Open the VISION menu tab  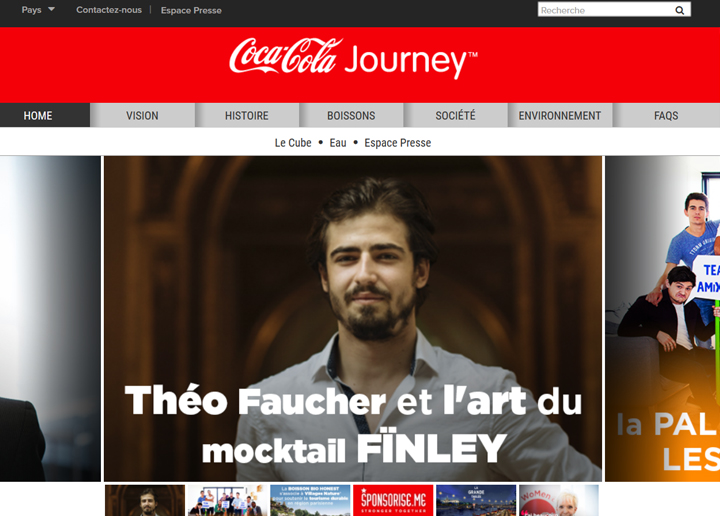coord(142,115)
